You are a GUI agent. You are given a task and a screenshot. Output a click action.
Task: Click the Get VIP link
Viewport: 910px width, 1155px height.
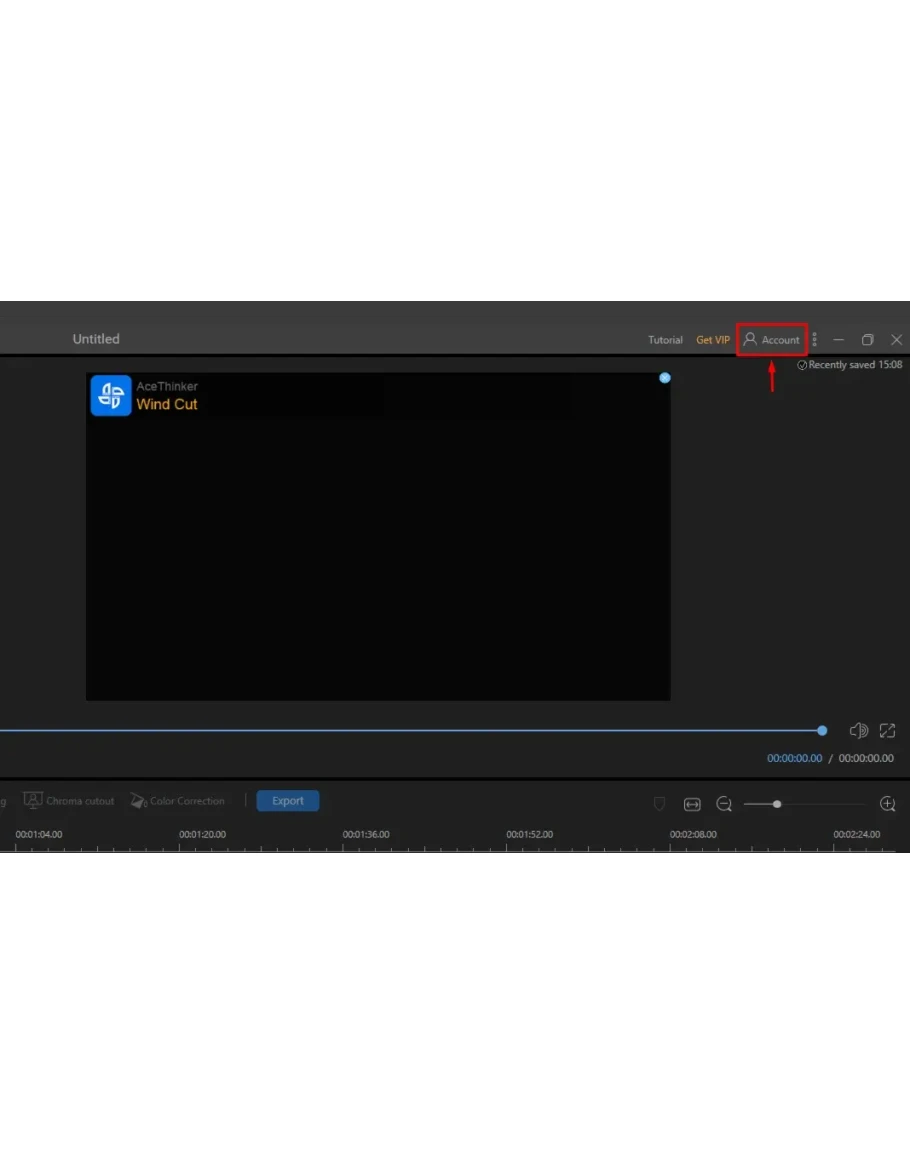click(x=713, y=340)
